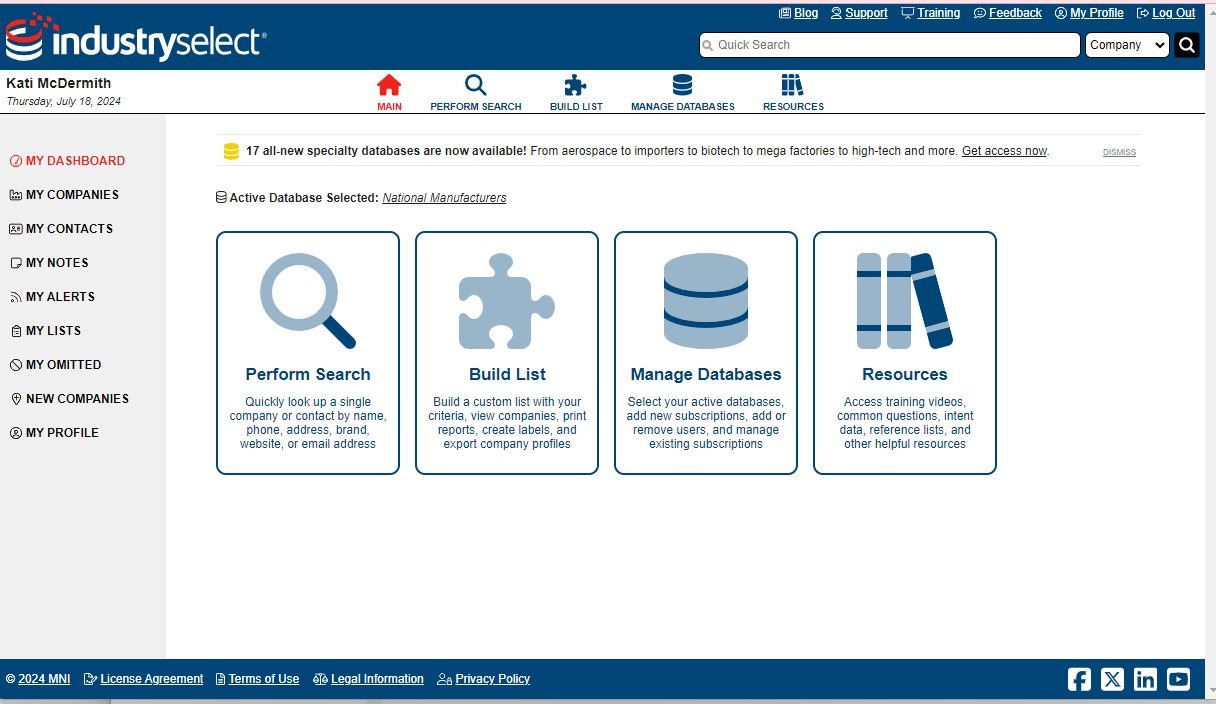Viewport: 1216px width, 704px height.
Task: Click the Main home icon
Action: pyautogui.click(x=389, y=85)
